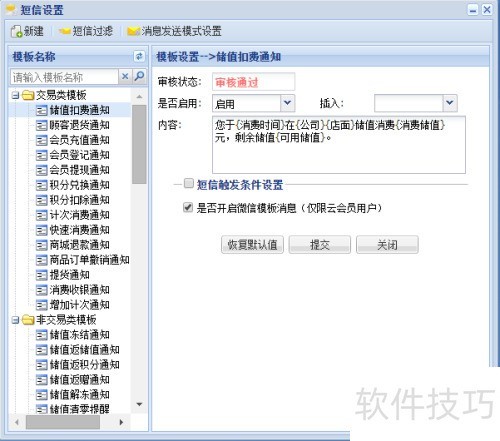Click the 提交 submit button

click(x=320, y=245)
